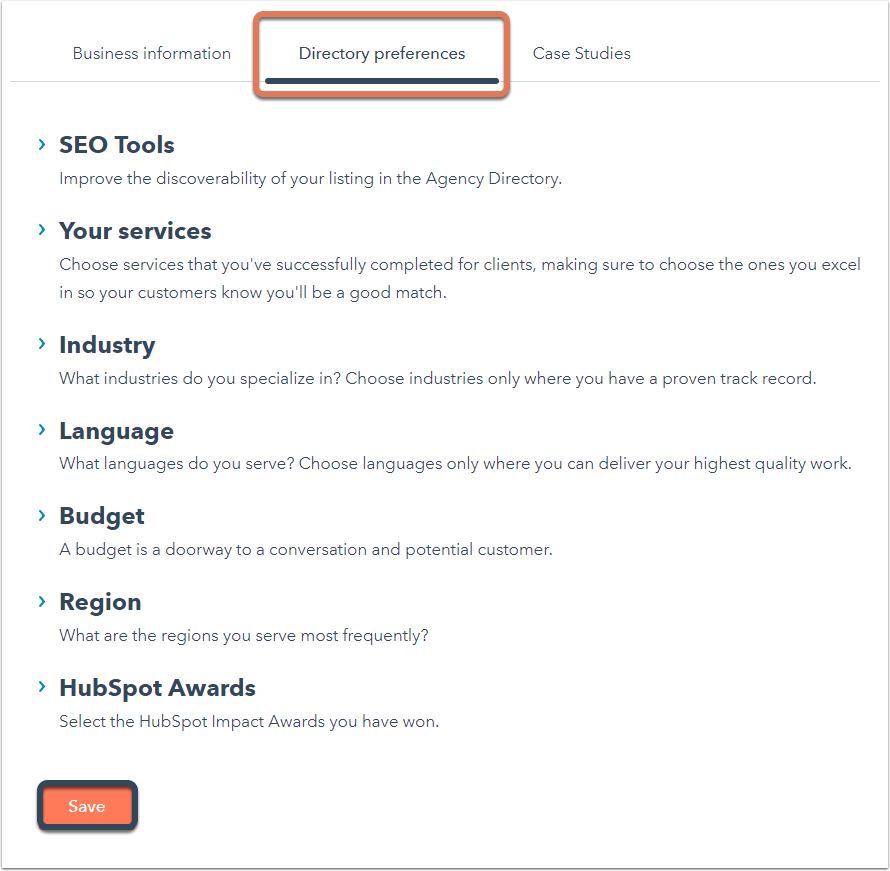The height and width of the screenshot is (871, 890).
Task: Click the Language heading
Action: coord(116,432)
